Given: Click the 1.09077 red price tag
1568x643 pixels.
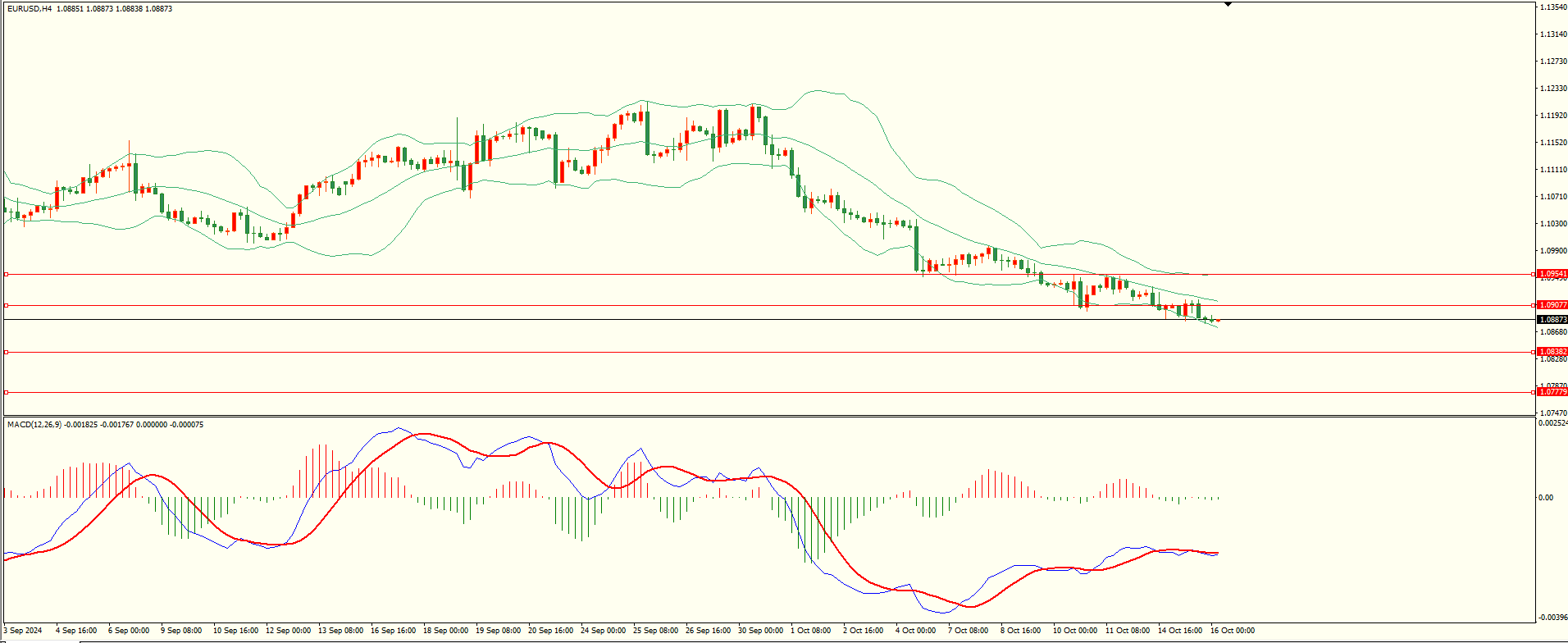Looking at the screenshot, I should [x=1552, y=305].
